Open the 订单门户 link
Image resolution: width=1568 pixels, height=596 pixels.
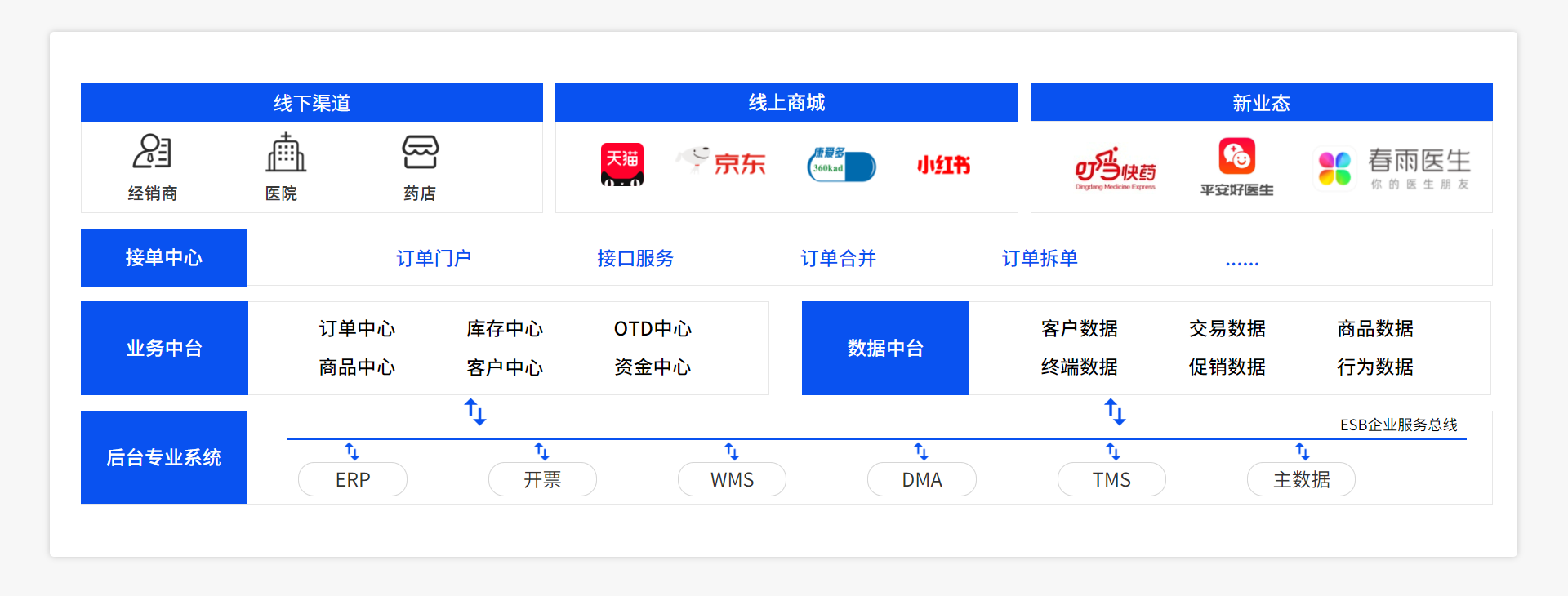[x=434, y=259]
